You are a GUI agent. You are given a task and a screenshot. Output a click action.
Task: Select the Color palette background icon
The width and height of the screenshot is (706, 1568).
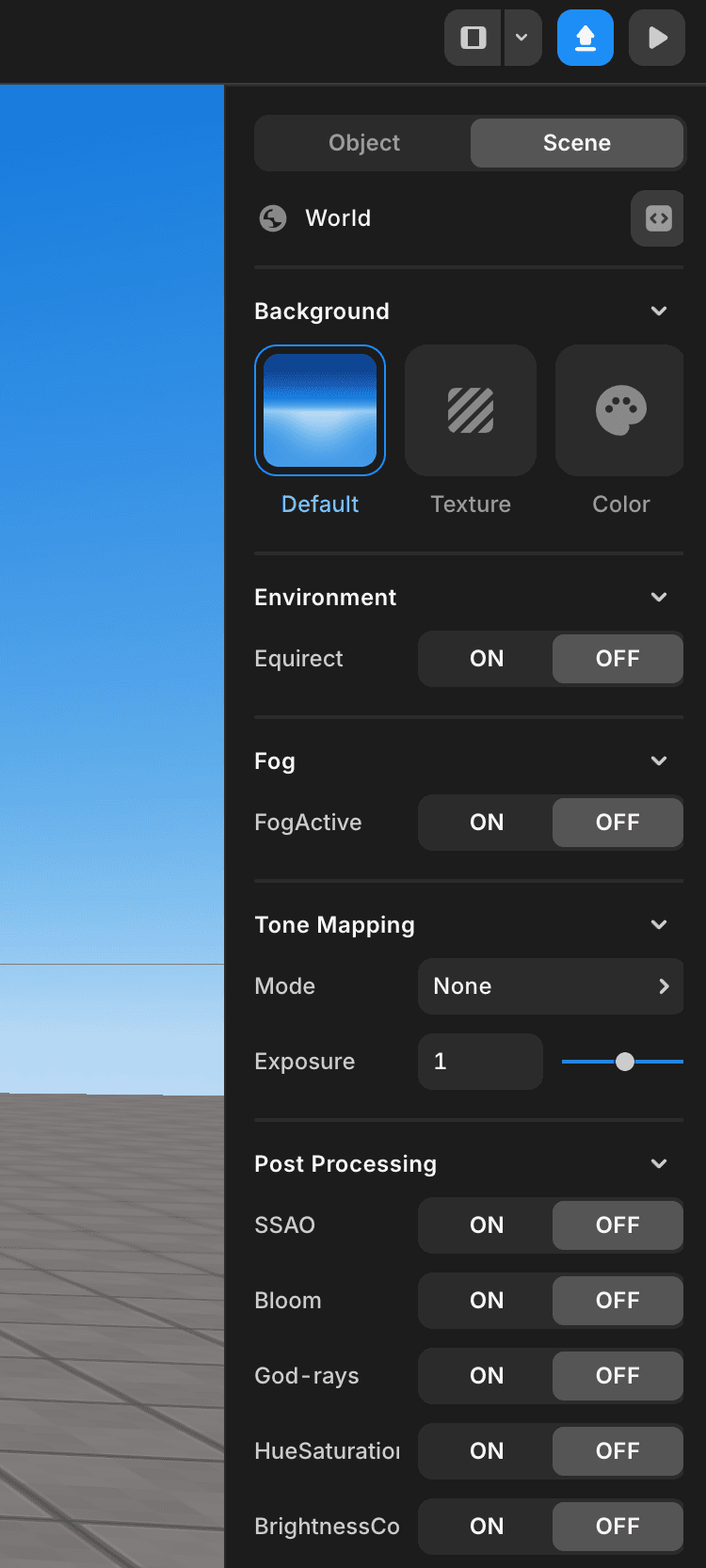[x=620, y=410]
